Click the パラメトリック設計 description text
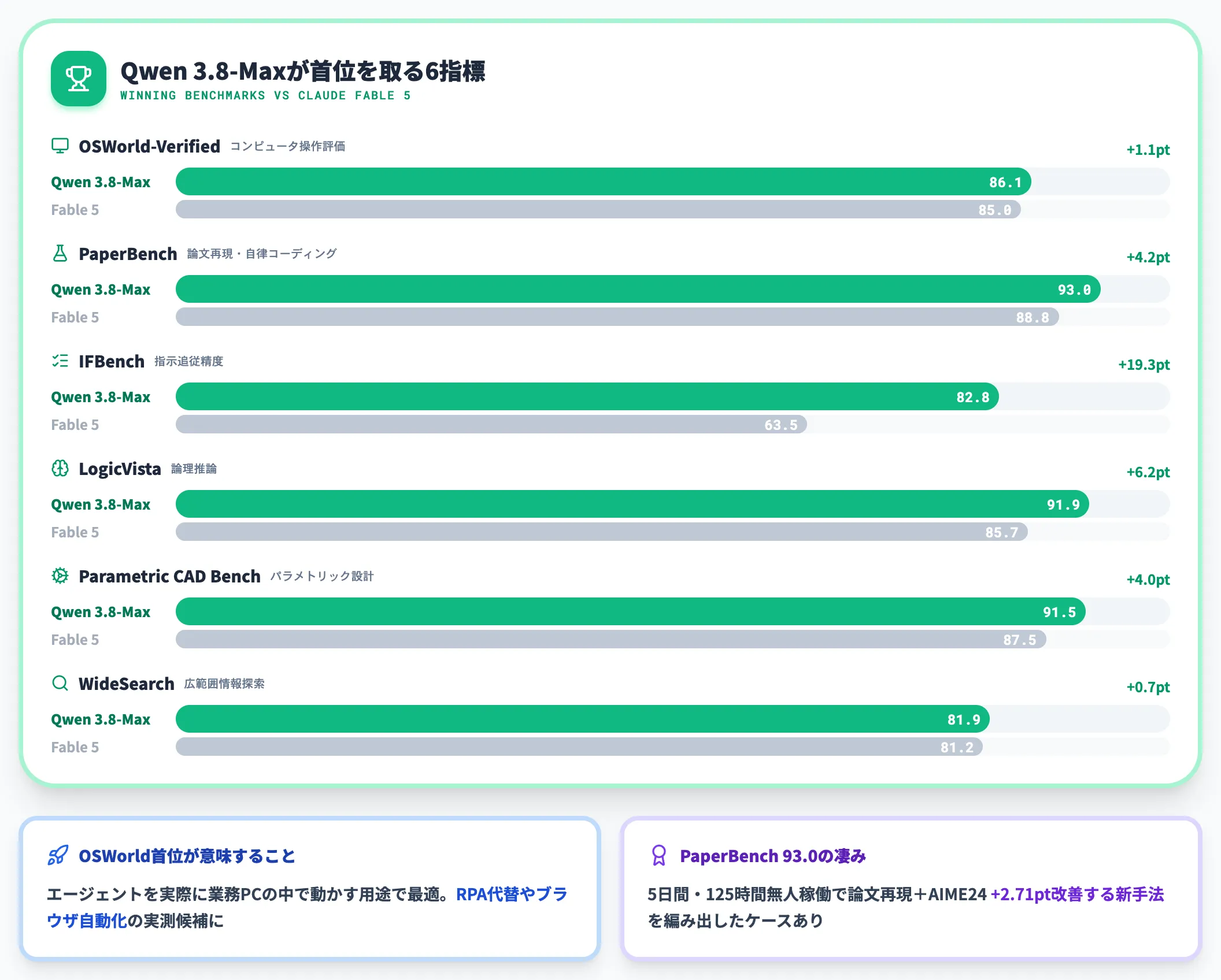 tap(322, 576)
